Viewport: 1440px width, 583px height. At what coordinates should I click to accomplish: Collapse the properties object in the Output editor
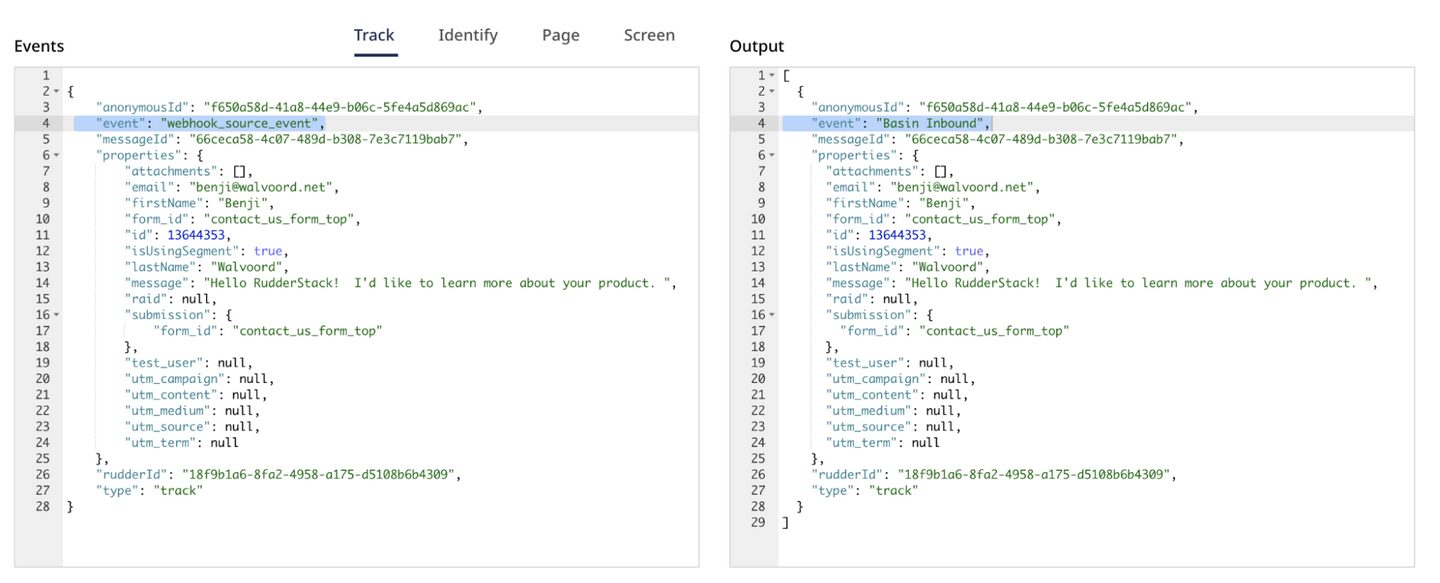tap(770, 155)
